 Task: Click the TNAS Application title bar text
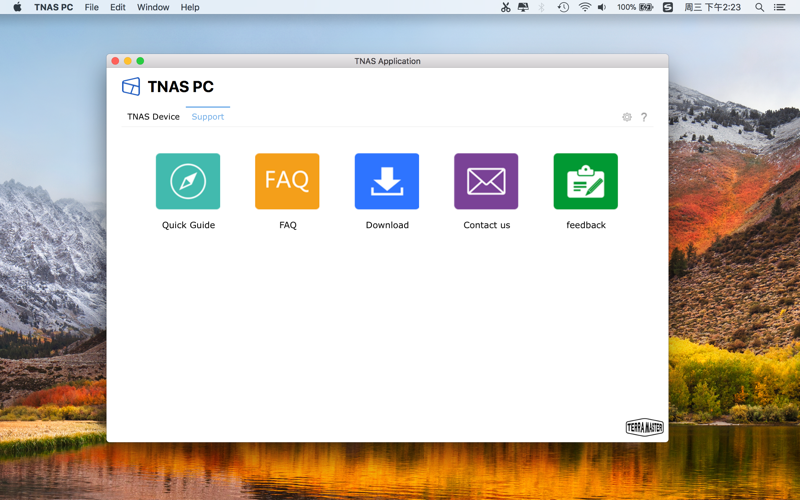387,61
